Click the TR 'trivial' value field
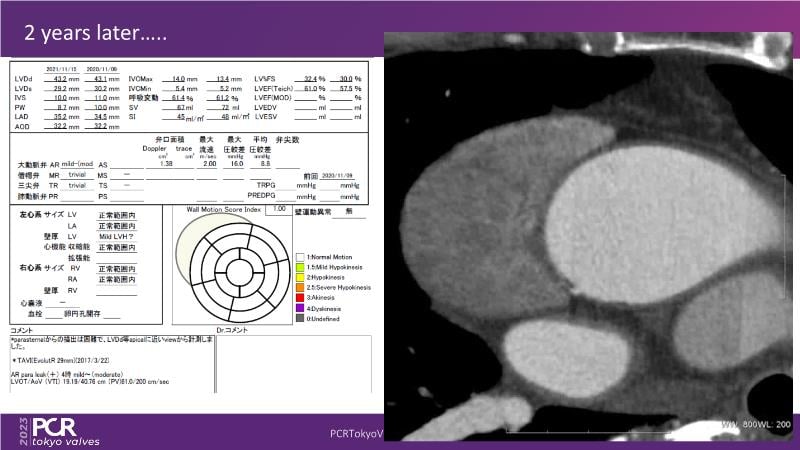Viewport: 800px width, 450px height. tap(77, 184)
